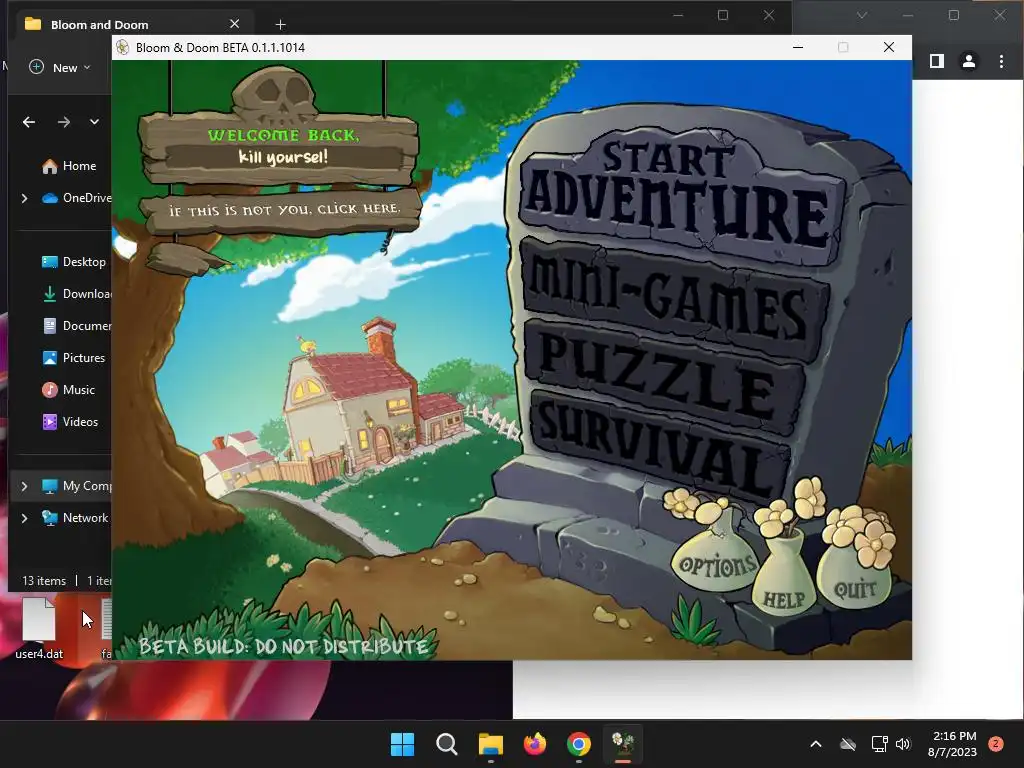
Task: Open Chrome side panel icon
Action: point(936,61)
